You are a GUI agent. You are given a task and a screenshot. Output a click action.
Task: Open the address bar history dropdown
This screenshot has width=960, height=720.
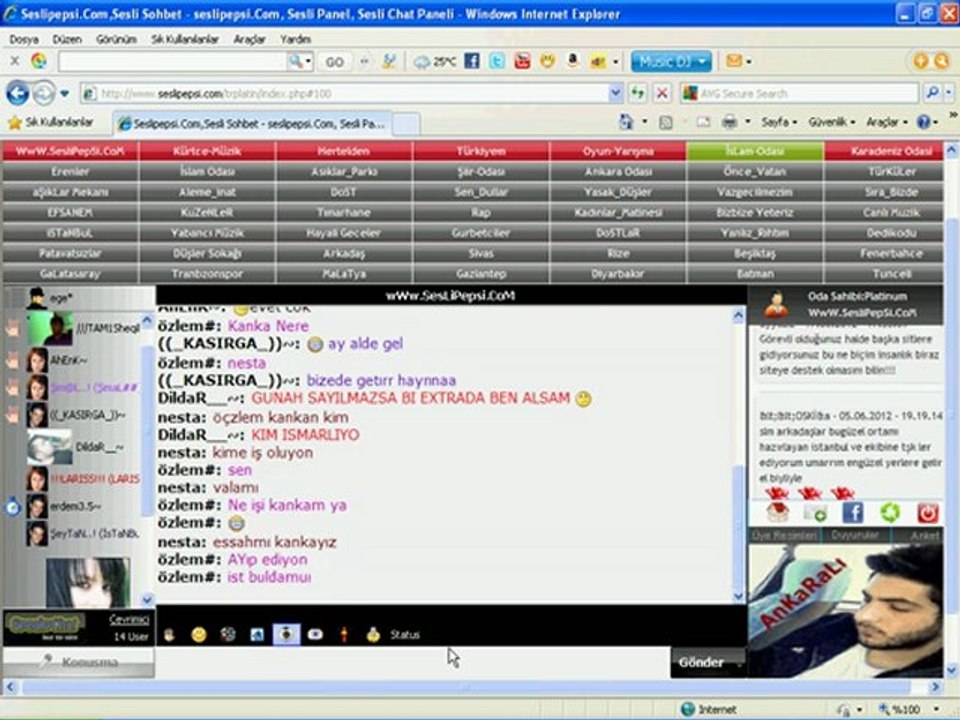615,93
